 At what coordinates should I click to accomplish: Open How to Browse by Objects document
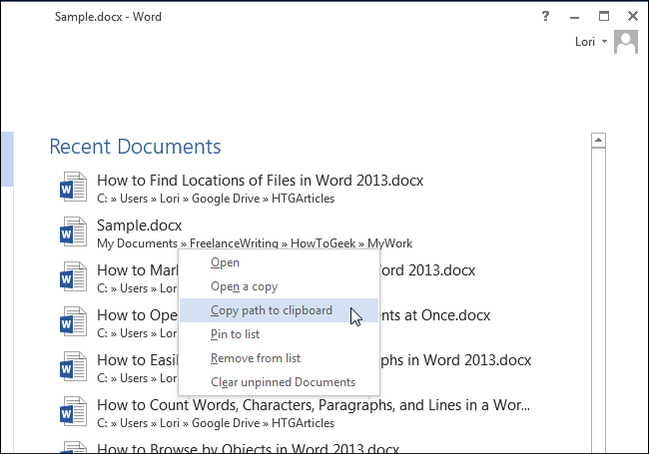248,448
